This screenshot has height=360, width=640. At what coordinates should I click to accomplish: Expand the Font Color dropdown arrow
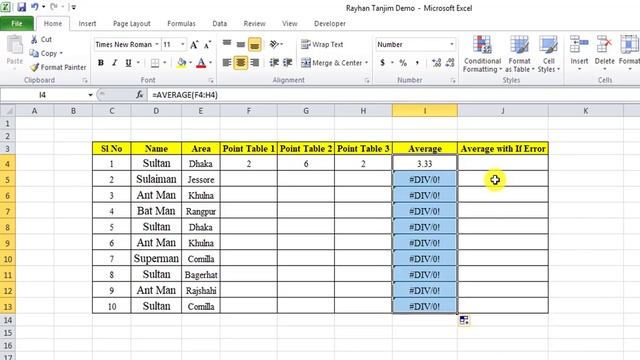point(211,63)
